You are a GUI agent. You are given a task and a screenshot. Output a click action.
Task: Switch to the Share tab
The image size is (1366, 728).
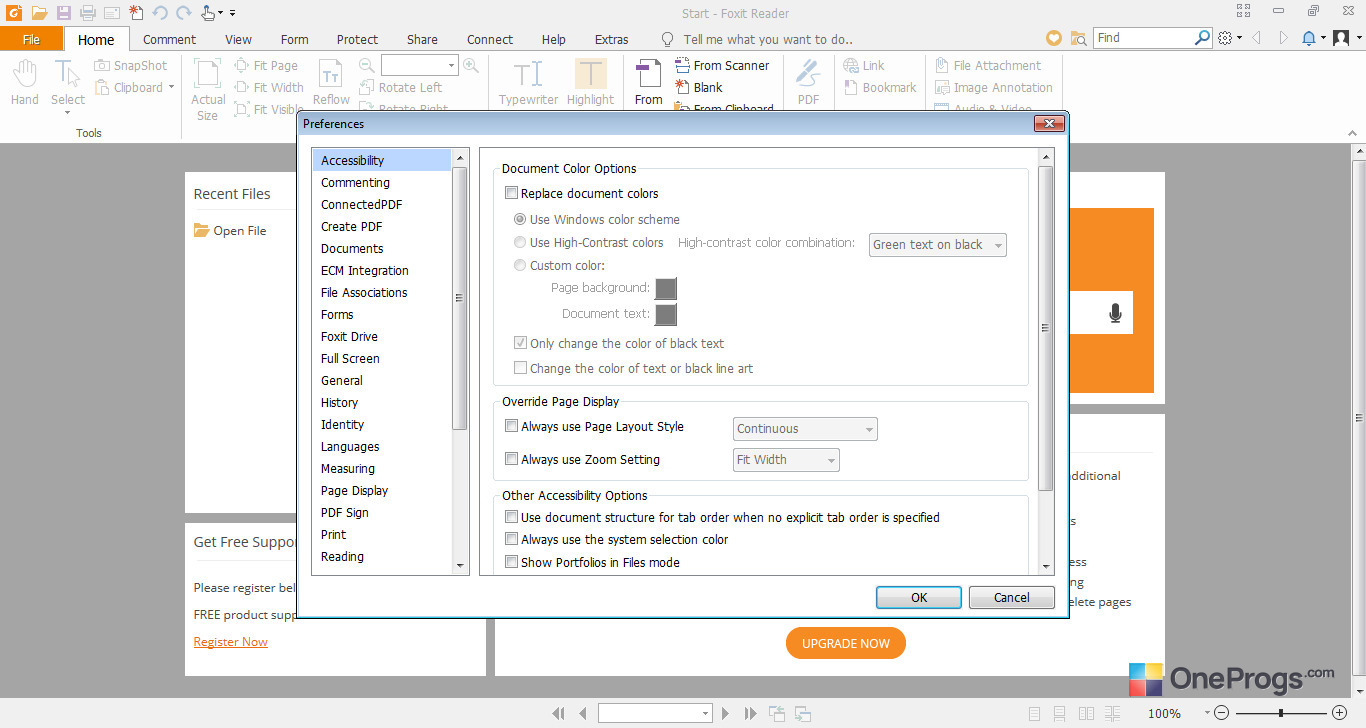coord(422,39)
